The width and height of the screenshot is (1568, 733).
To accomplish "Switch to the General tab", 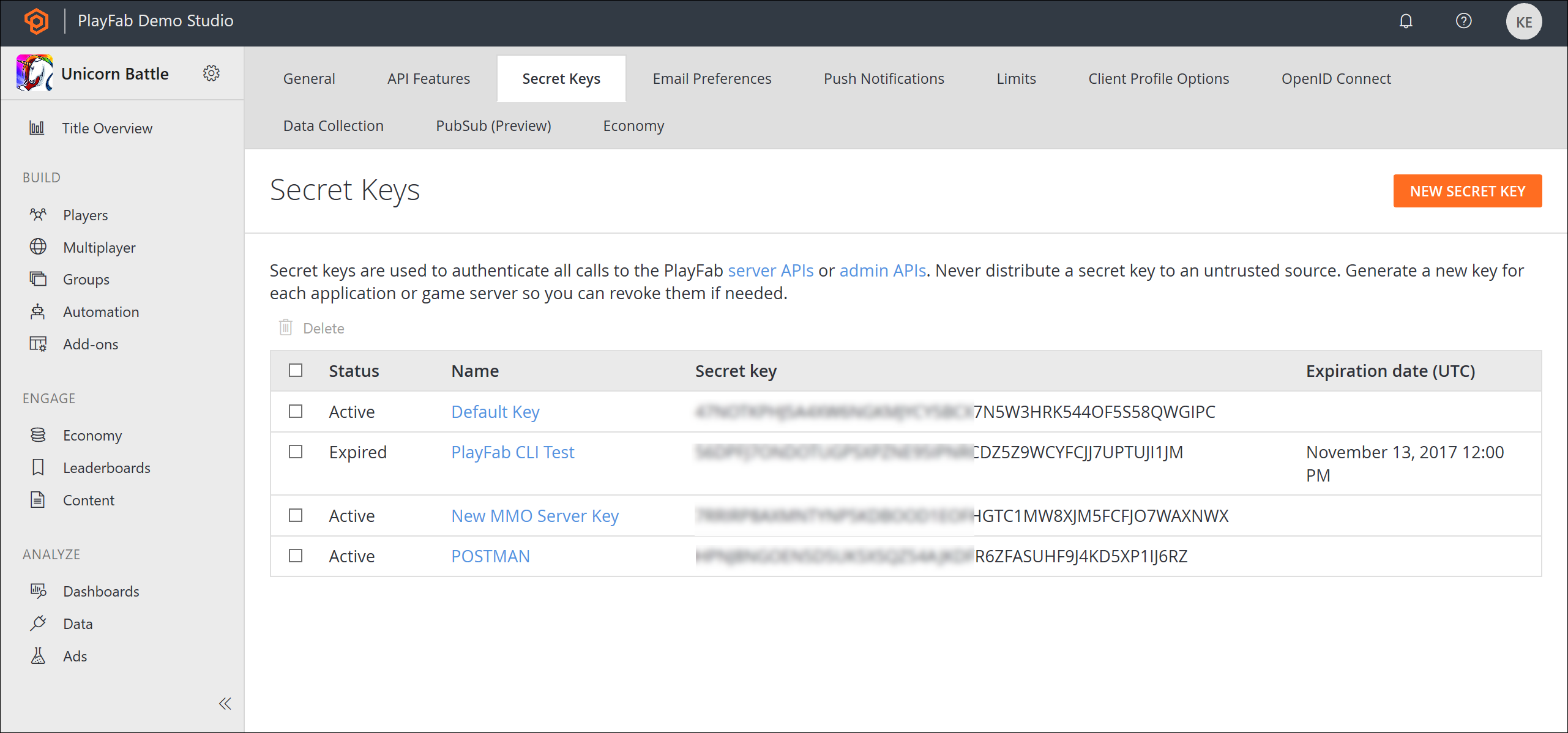I will tap(309, 79).
